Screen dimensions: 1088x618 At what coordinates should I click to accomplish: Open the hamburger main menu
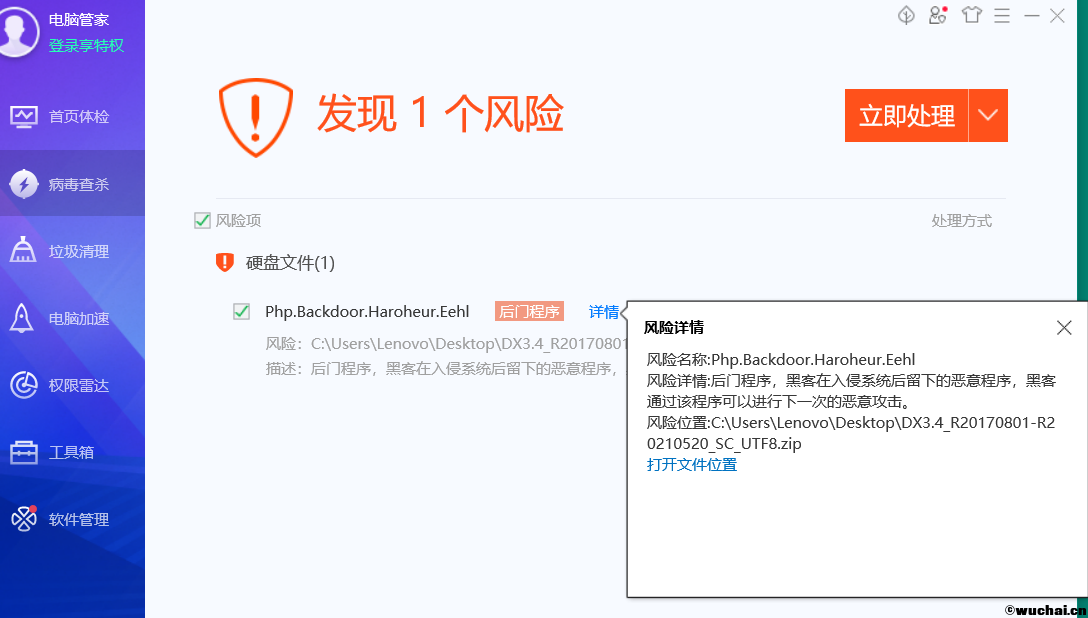pos(1003,15)
